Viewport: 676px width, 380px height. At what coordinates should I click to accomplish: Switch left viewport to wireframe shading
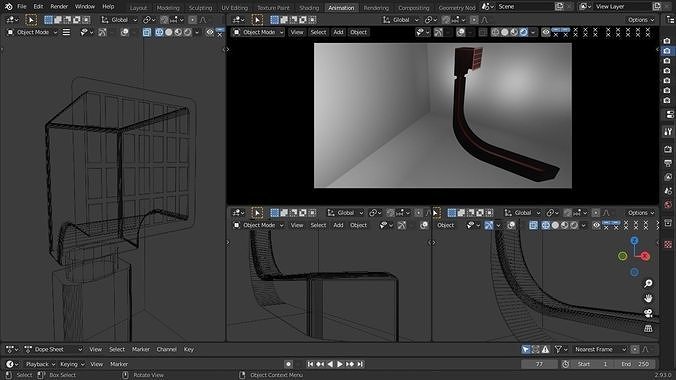(159, 32)
